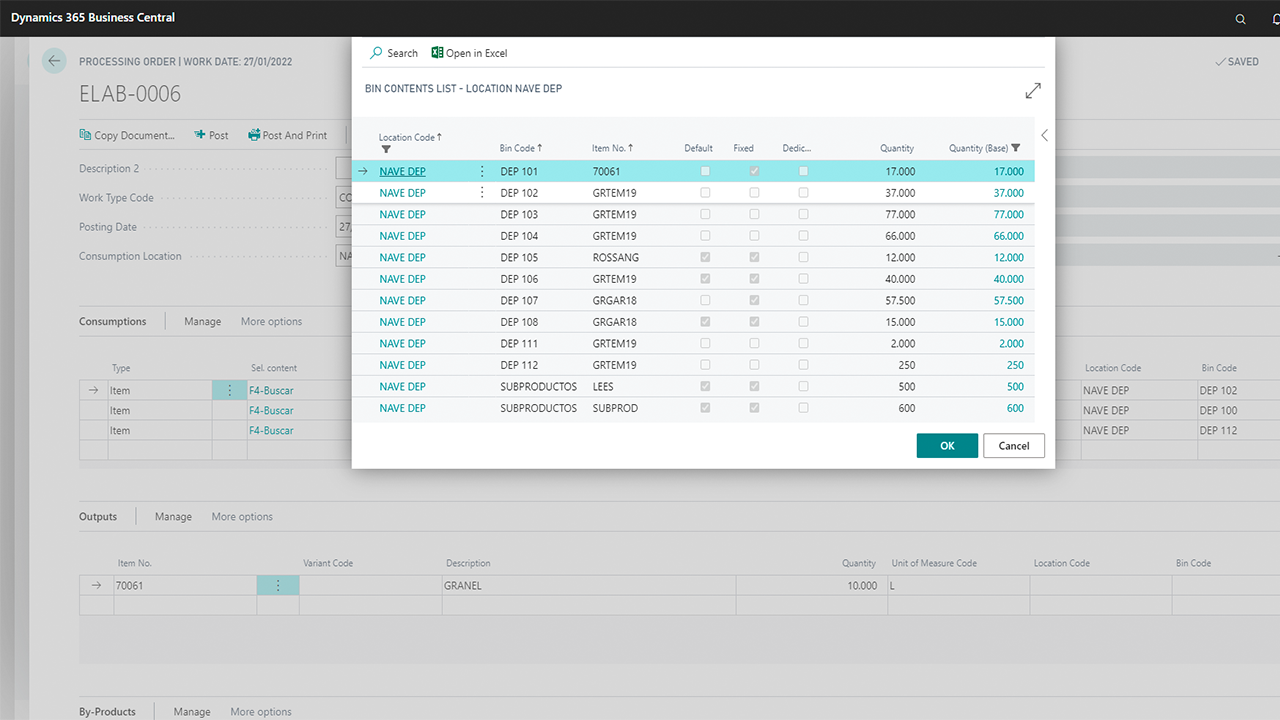This screenshot has height=720, width=1280.
Task: Open the Item No. column header menu
Action: (x=612, y=148)
